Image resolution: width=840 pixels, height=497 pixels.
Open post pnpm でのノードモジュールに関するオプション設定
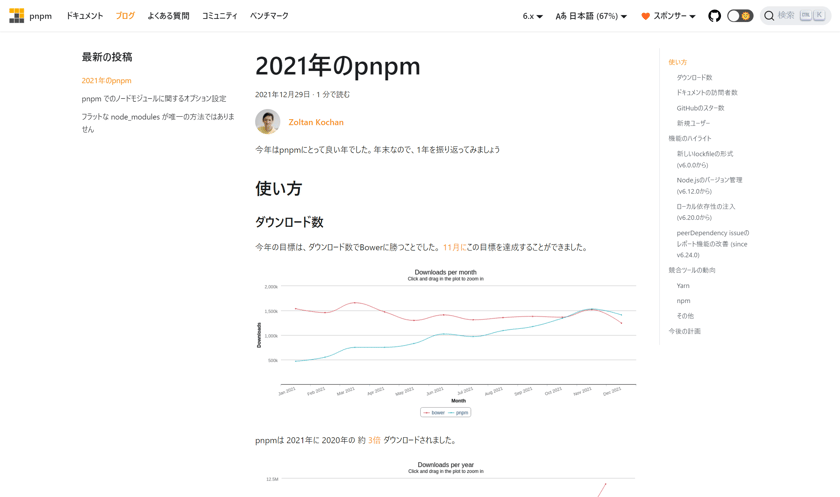coord(154,99)
